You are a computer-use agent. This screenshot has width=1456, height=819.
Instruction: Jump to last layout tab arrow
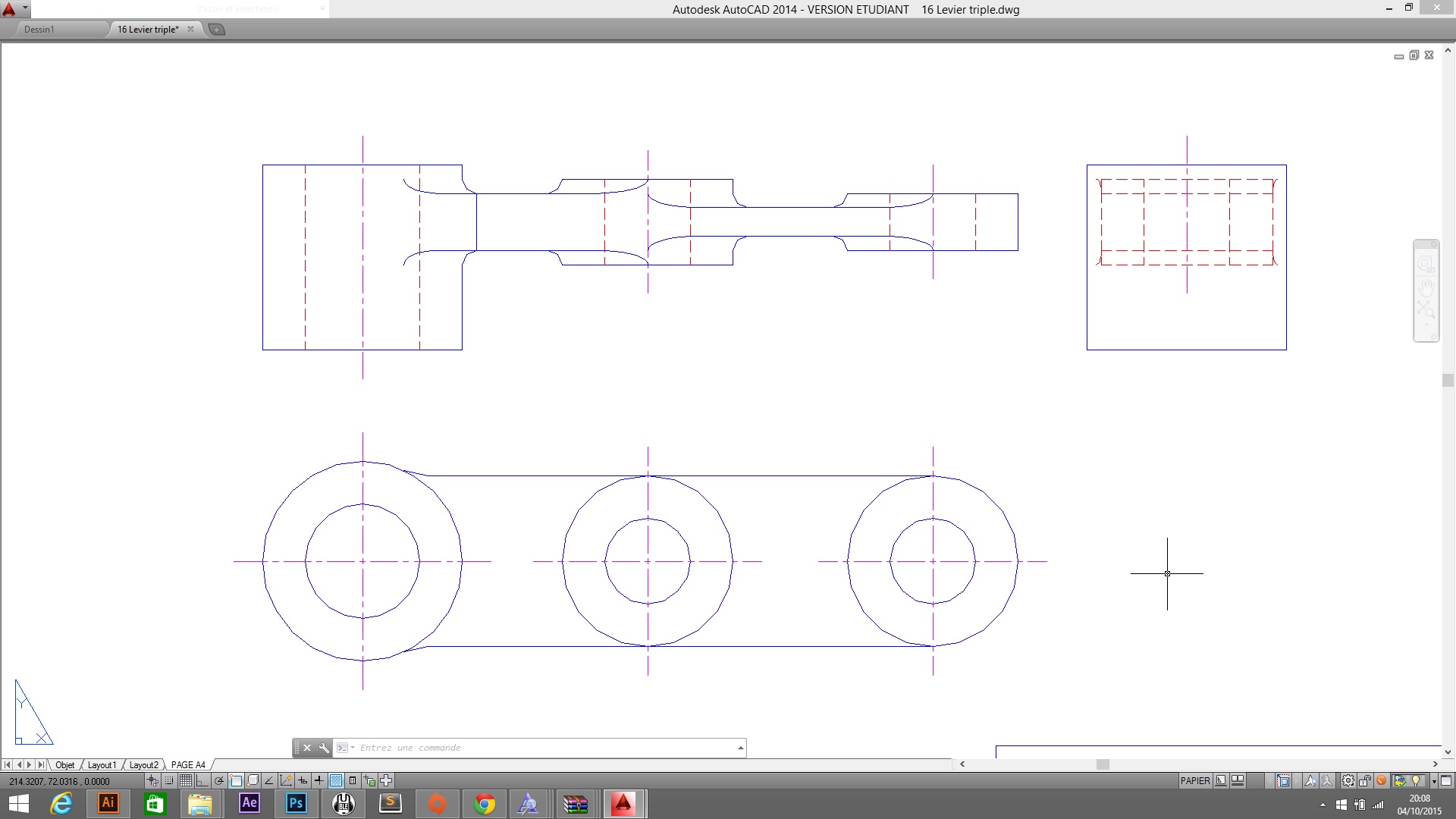point(41,764)
